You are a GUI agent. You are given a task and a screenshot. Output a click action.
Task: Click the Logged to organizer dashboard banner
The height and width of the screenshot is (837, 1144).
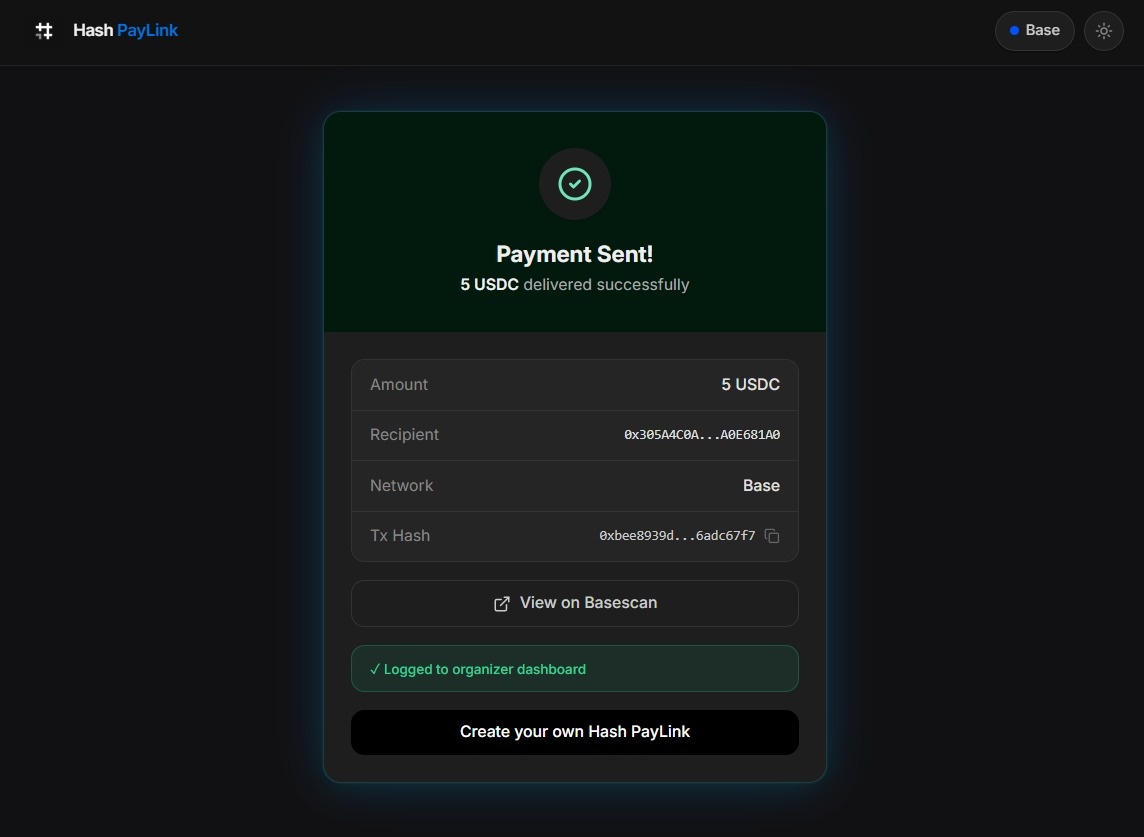575,668
